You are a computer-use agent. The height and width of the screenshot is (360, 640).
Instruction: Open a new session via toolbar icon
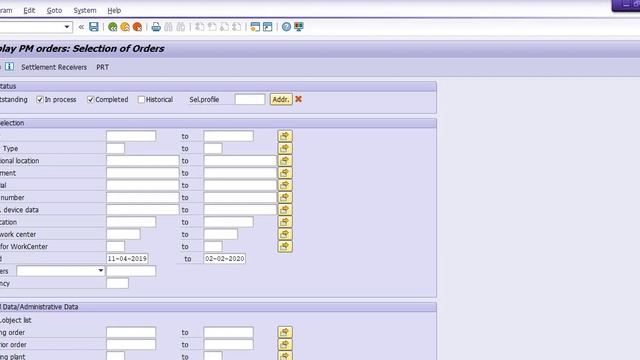(x=255, y=27)
